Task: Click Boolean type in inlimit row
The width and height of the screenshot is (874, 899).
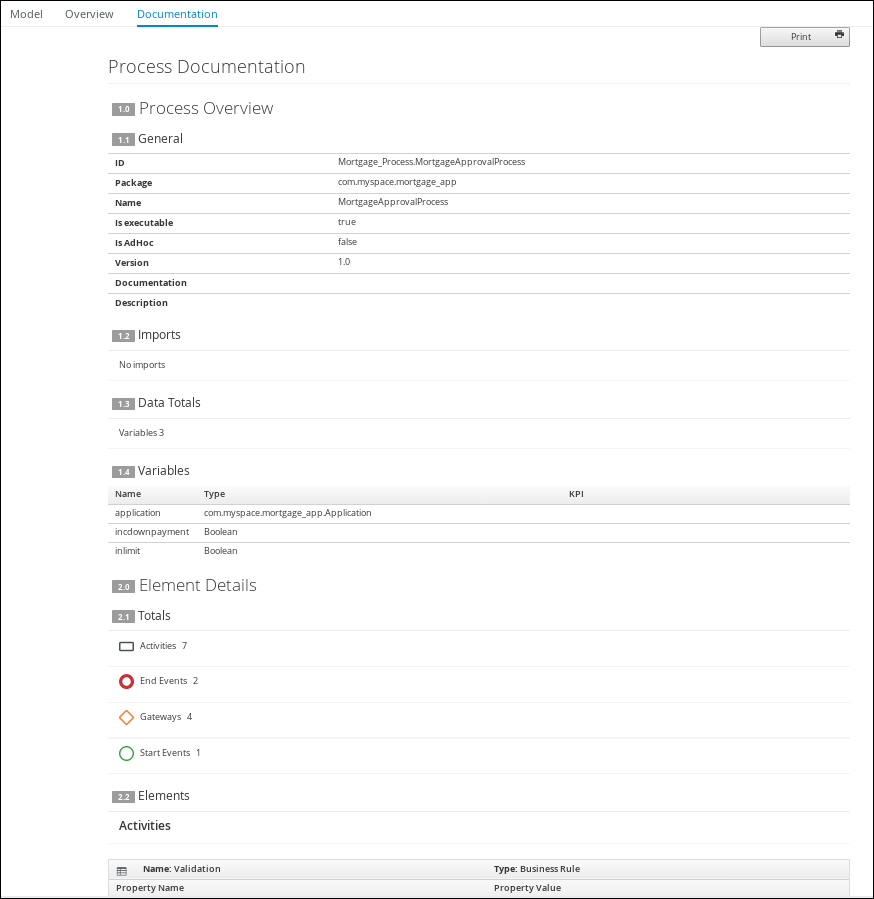Action: [220, 551]
